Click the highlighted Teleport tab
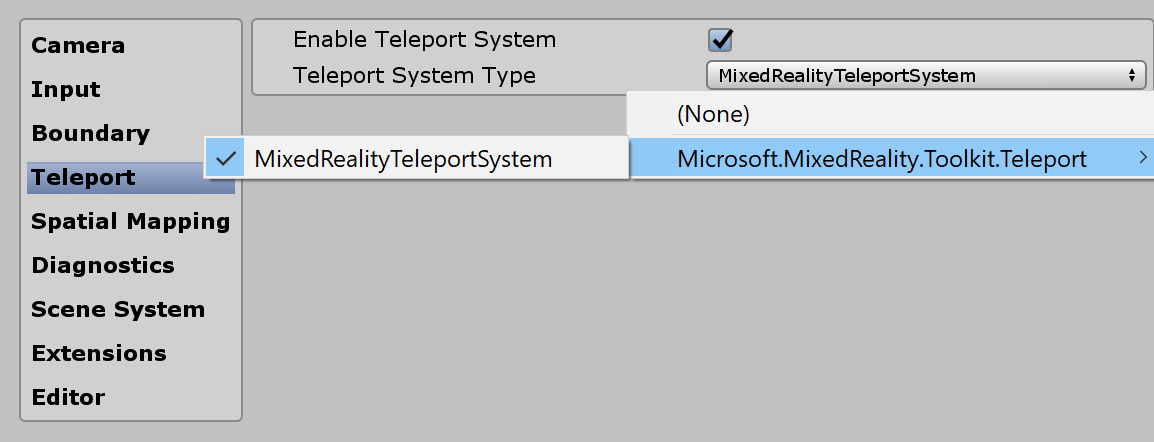This screenshot has height=442, width=1154. coord(84,177)
